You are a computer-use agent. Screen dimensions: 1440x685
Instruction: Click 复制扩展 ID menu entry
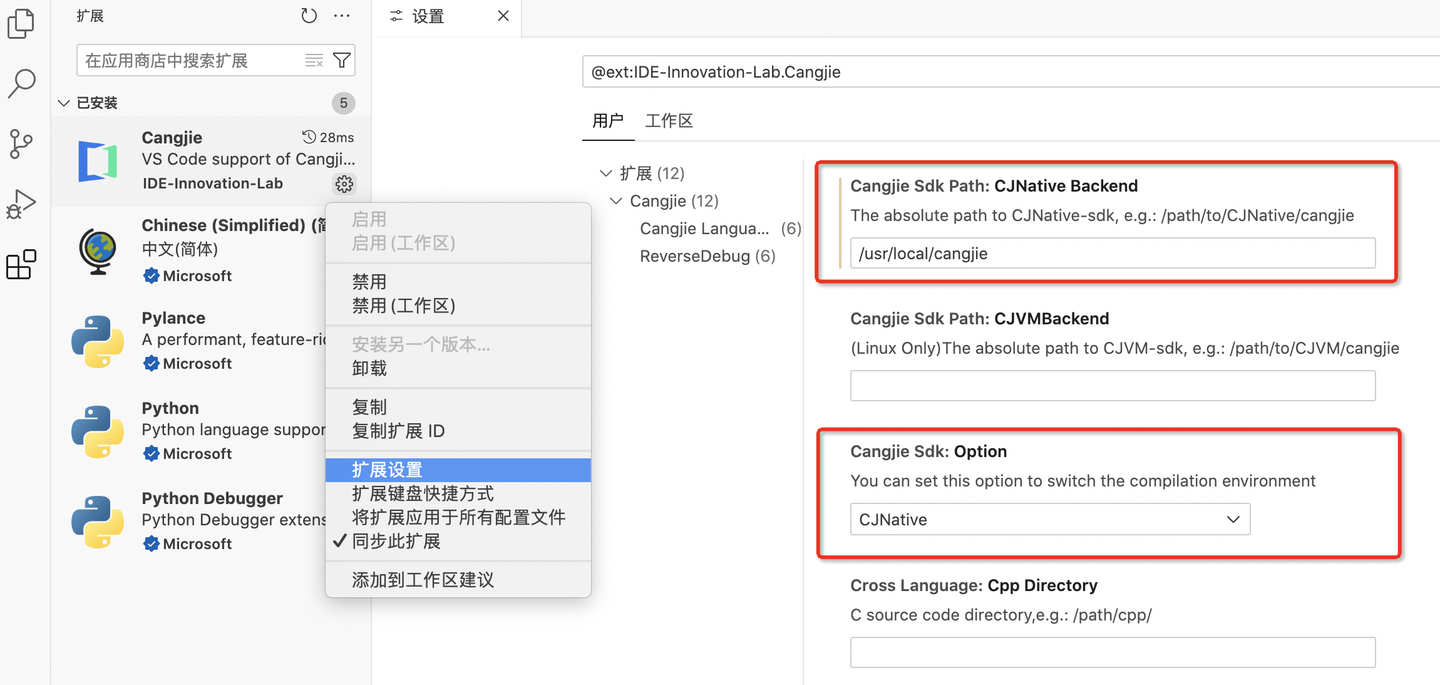(x=398, y=431)
